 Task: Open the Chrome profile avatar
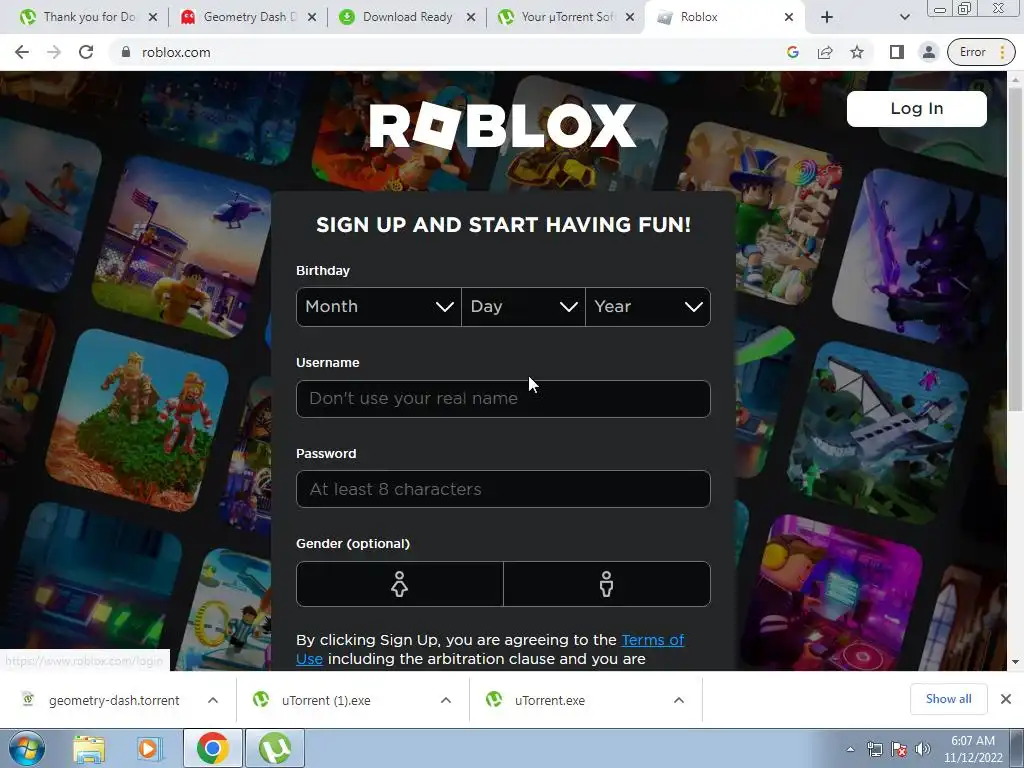(928, 52)
